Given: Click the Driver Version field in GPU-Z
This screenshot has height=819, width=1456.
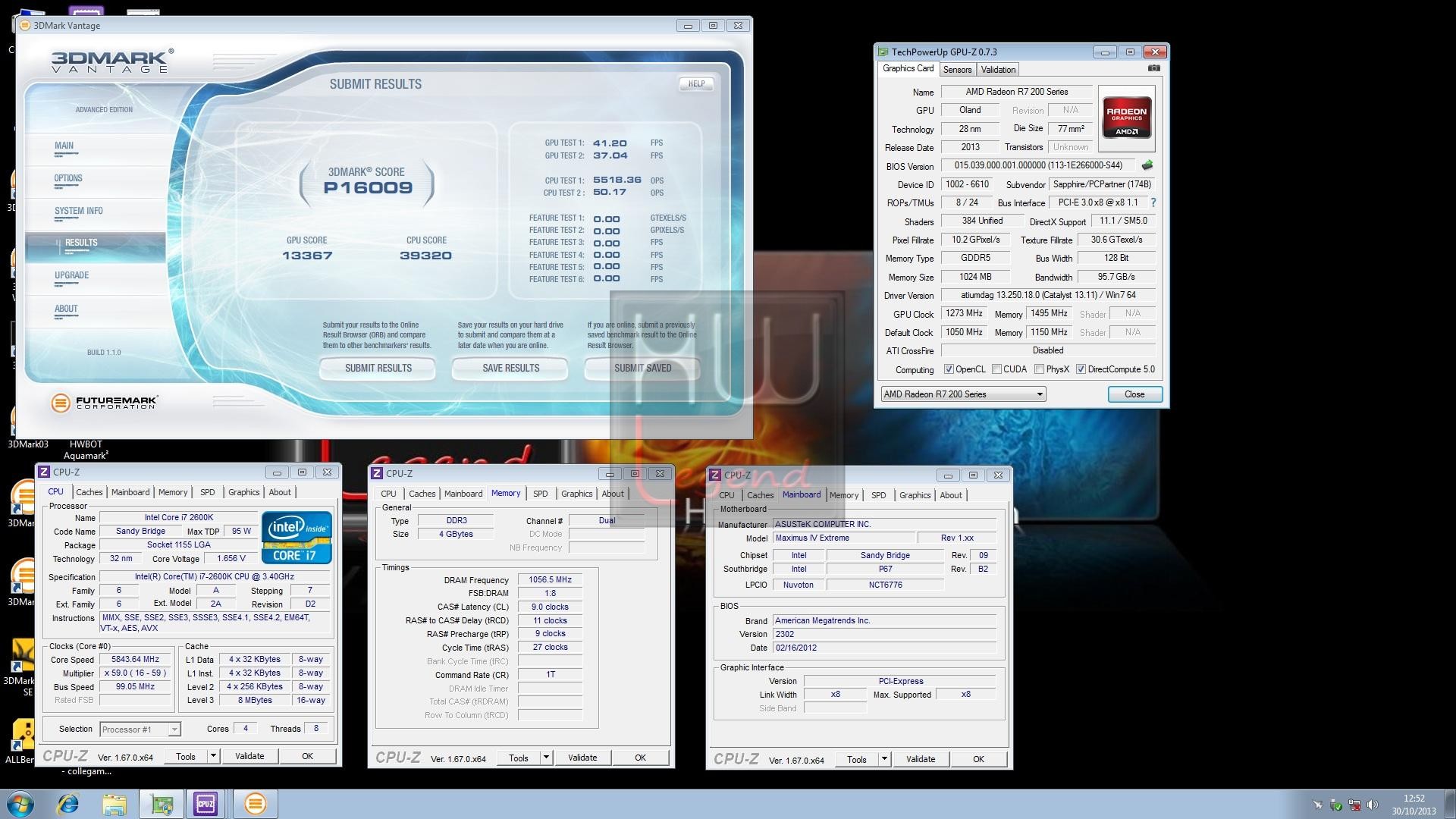Looking at the screenshot, I should click(1049, 295).
